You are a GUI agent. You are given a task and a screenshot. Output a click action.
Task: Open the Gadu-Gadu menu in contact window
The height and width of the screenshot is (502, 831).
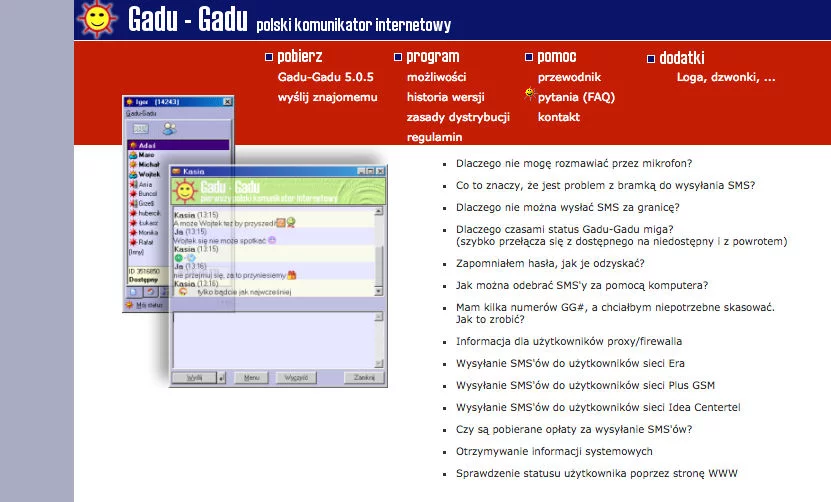(x=141, y=114)
